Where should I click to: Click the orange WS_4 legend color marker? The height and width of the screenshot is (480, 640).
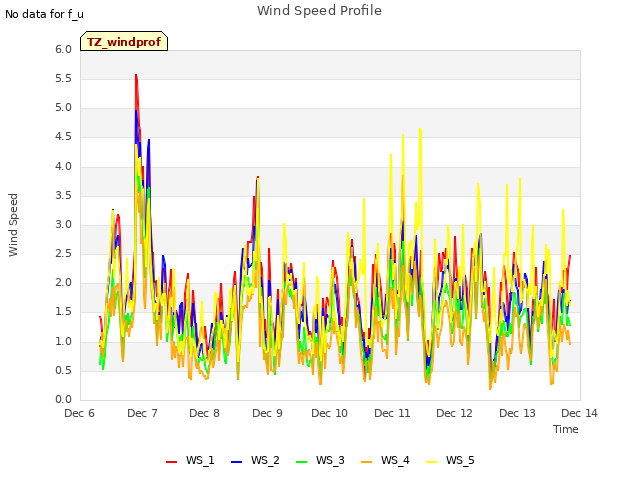(x=367, y=462)
